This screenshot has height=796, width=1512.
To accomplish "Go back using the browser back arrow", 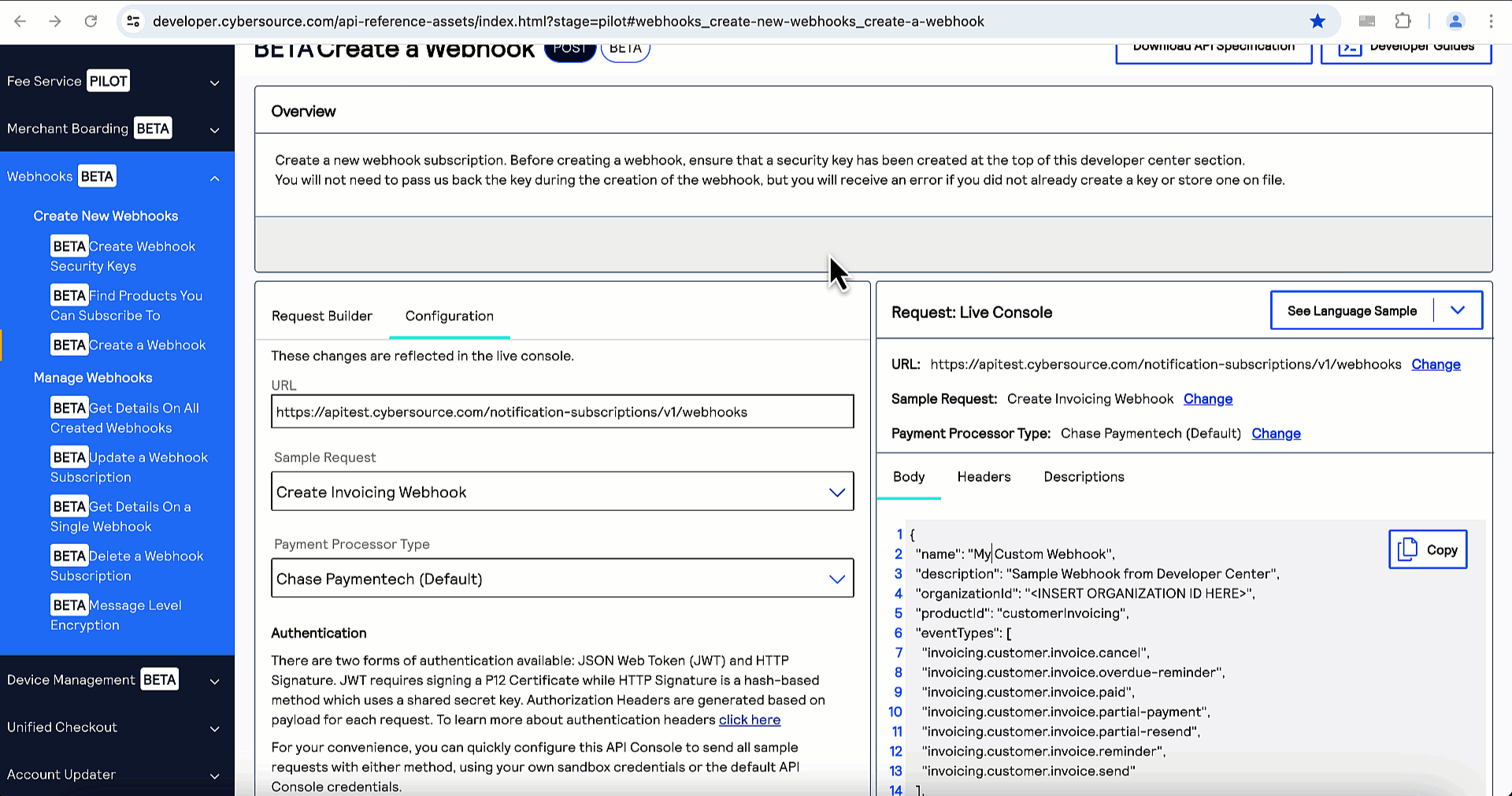I will coord(20,21).
